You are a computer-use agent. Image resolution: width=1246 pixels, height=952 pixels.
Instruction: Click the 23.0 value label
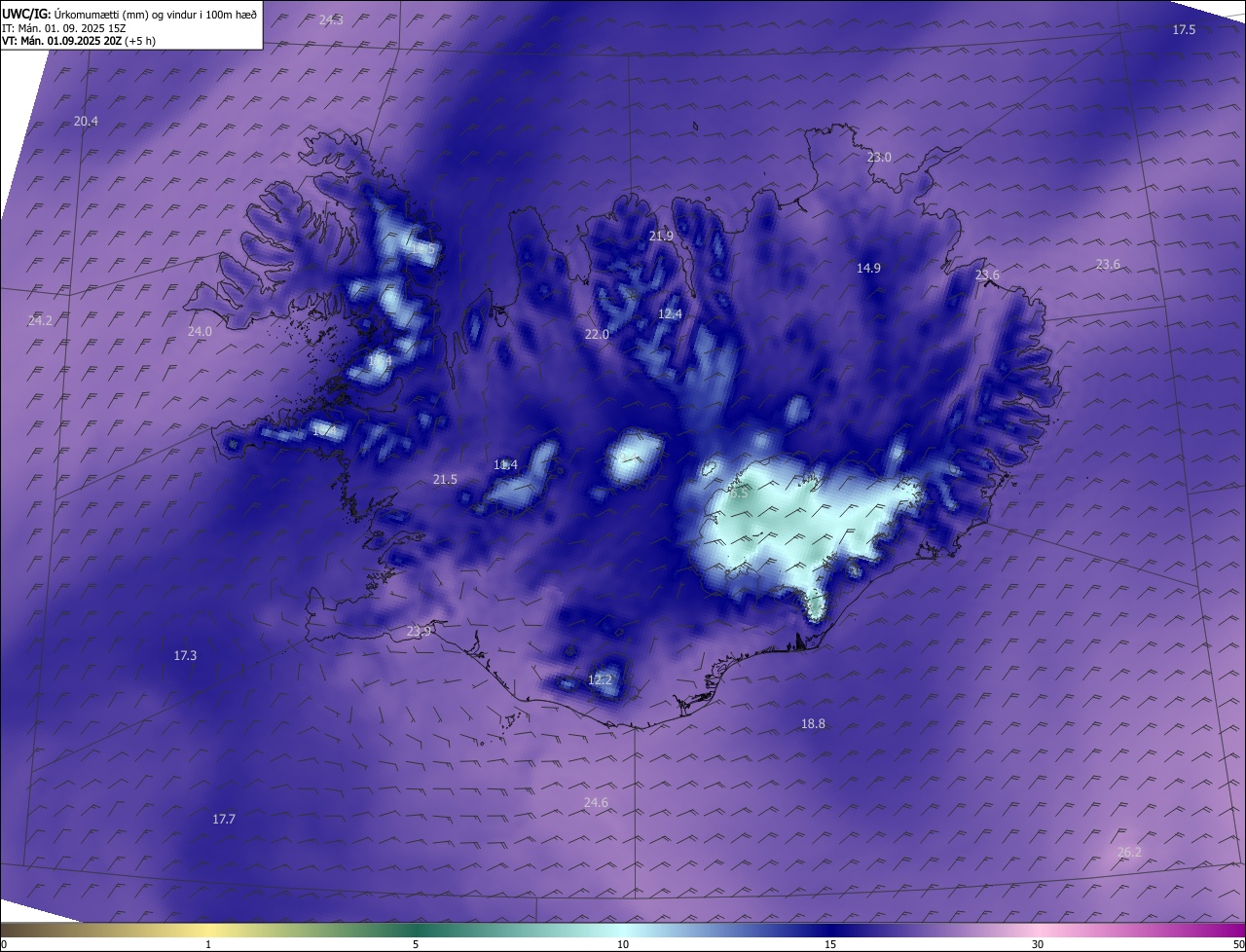pyautogui.click(x=879, y=157)
